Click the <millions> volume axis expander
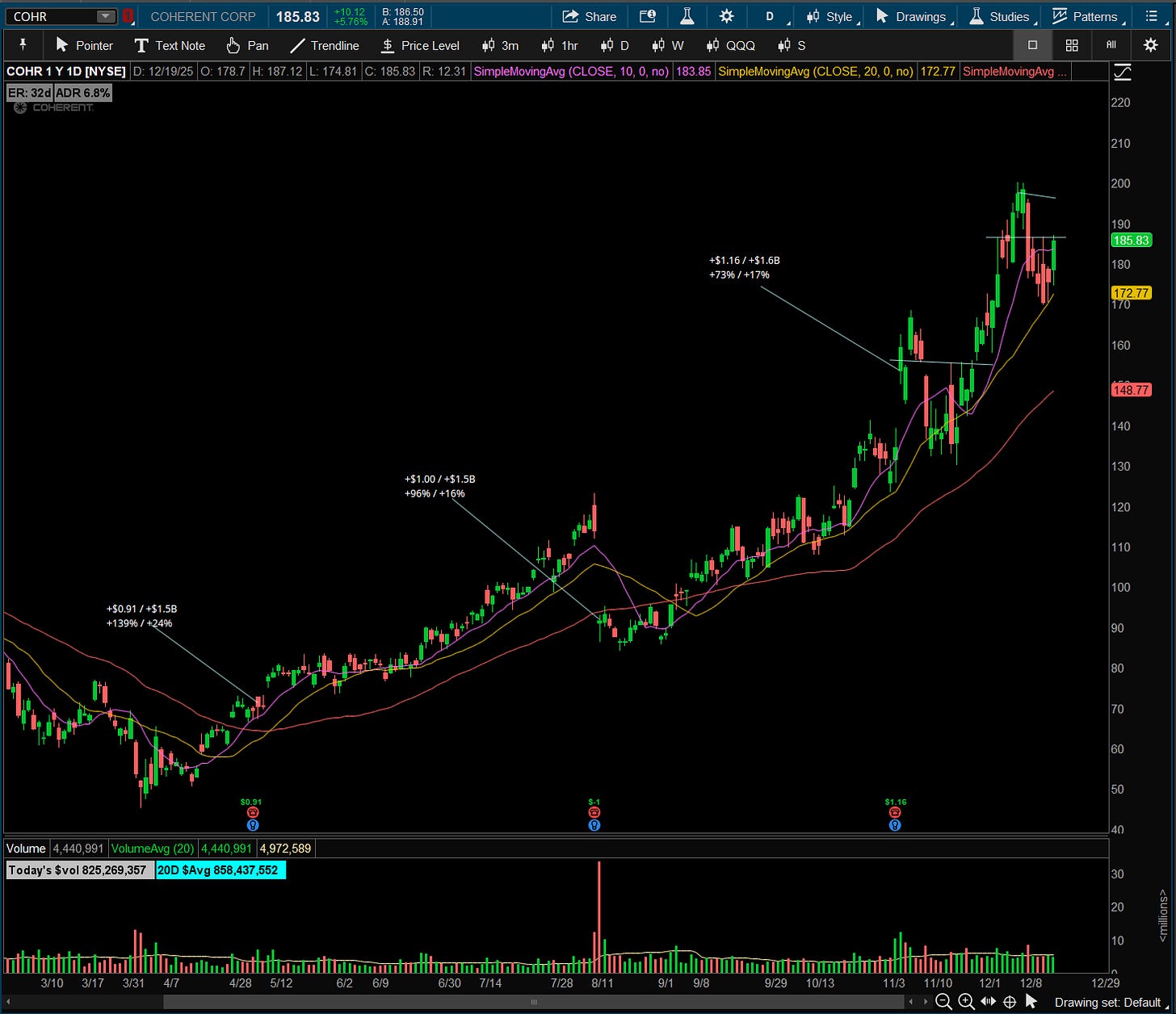The width and height of the screenshot is (1176, 1014). [x=1164, y=916]
